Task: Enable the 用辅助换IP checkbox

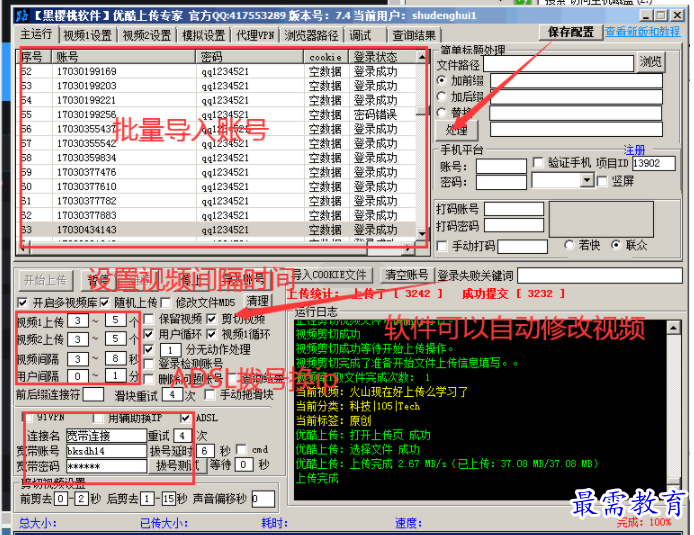Action: [x=98, y=418]
